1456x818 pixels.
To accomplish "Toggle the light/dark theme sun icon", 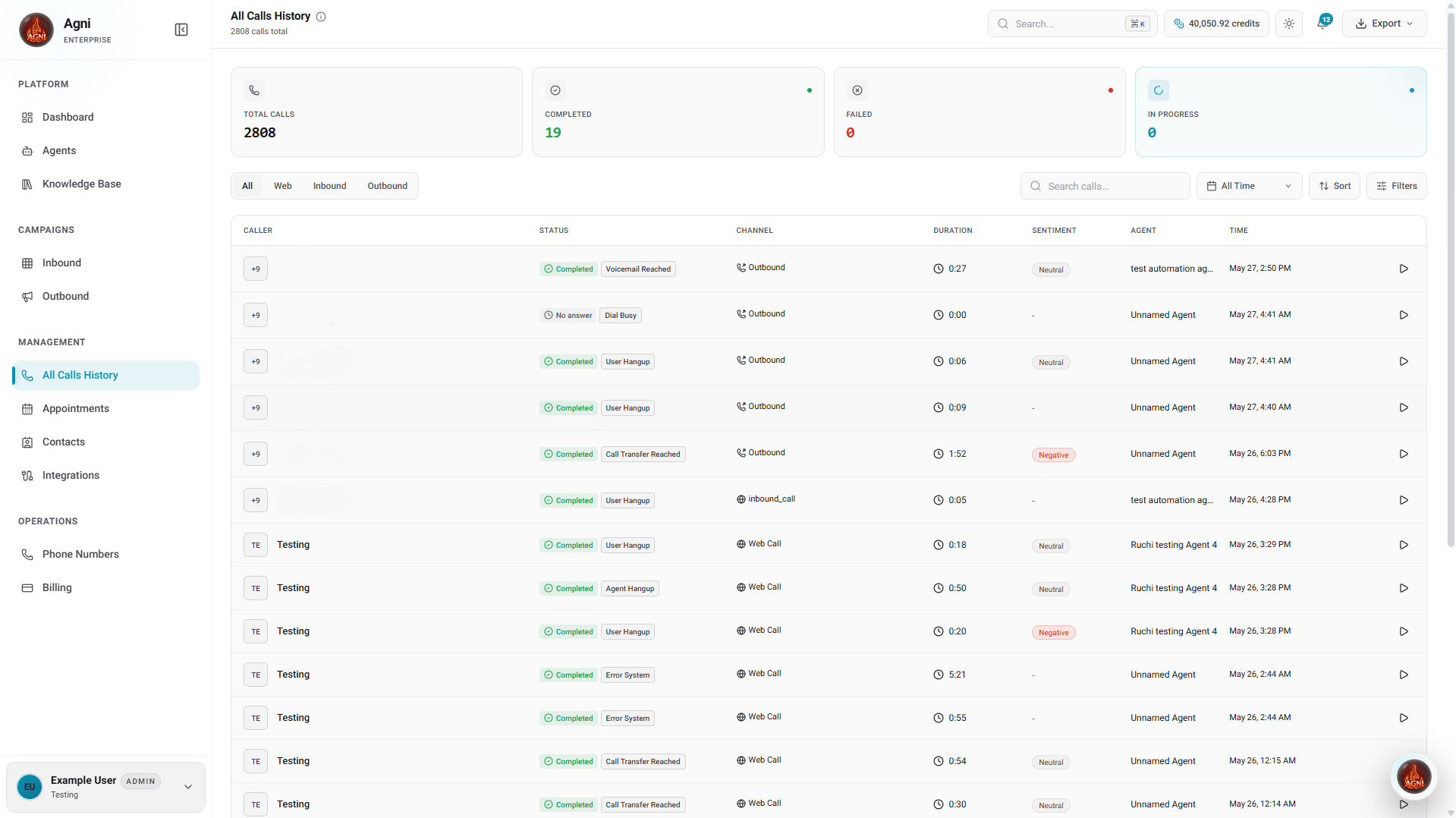I will click(1289, 24).
